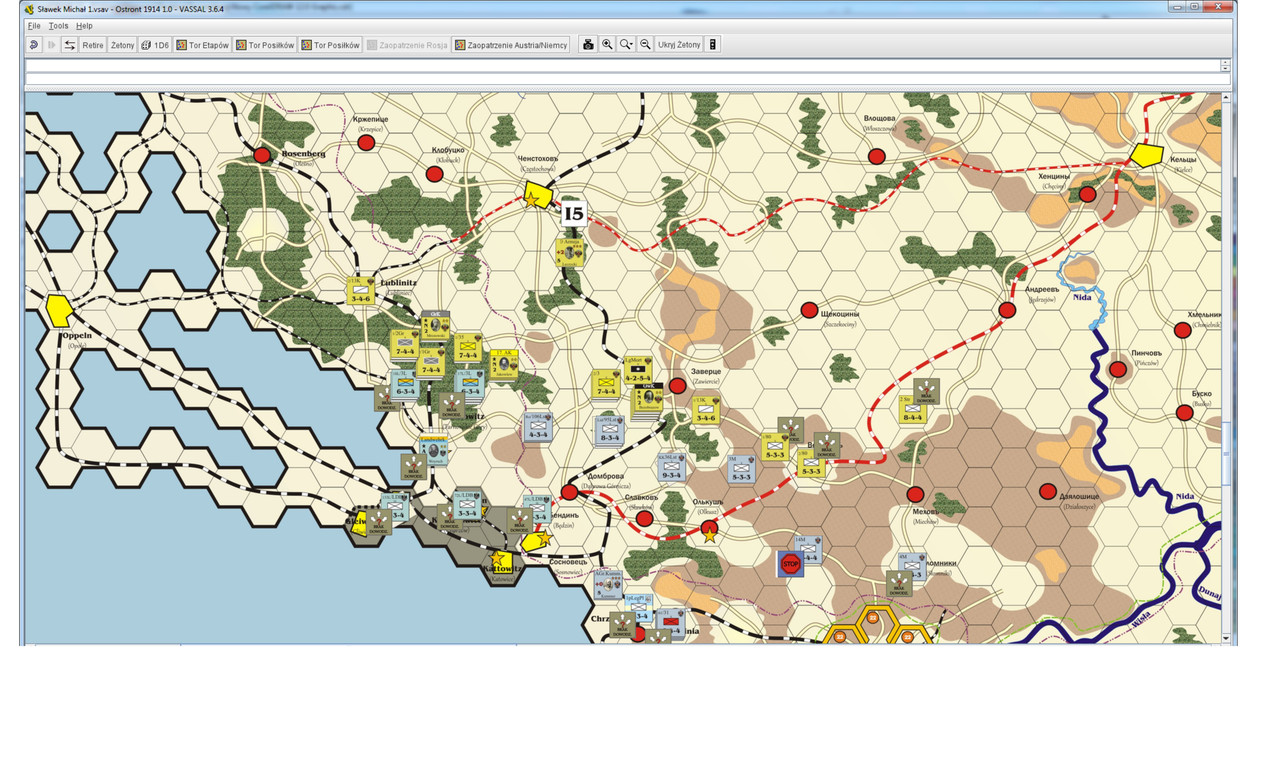
Task: Click the yellow Oppeln city pentagon
Action: pos(58,310)
